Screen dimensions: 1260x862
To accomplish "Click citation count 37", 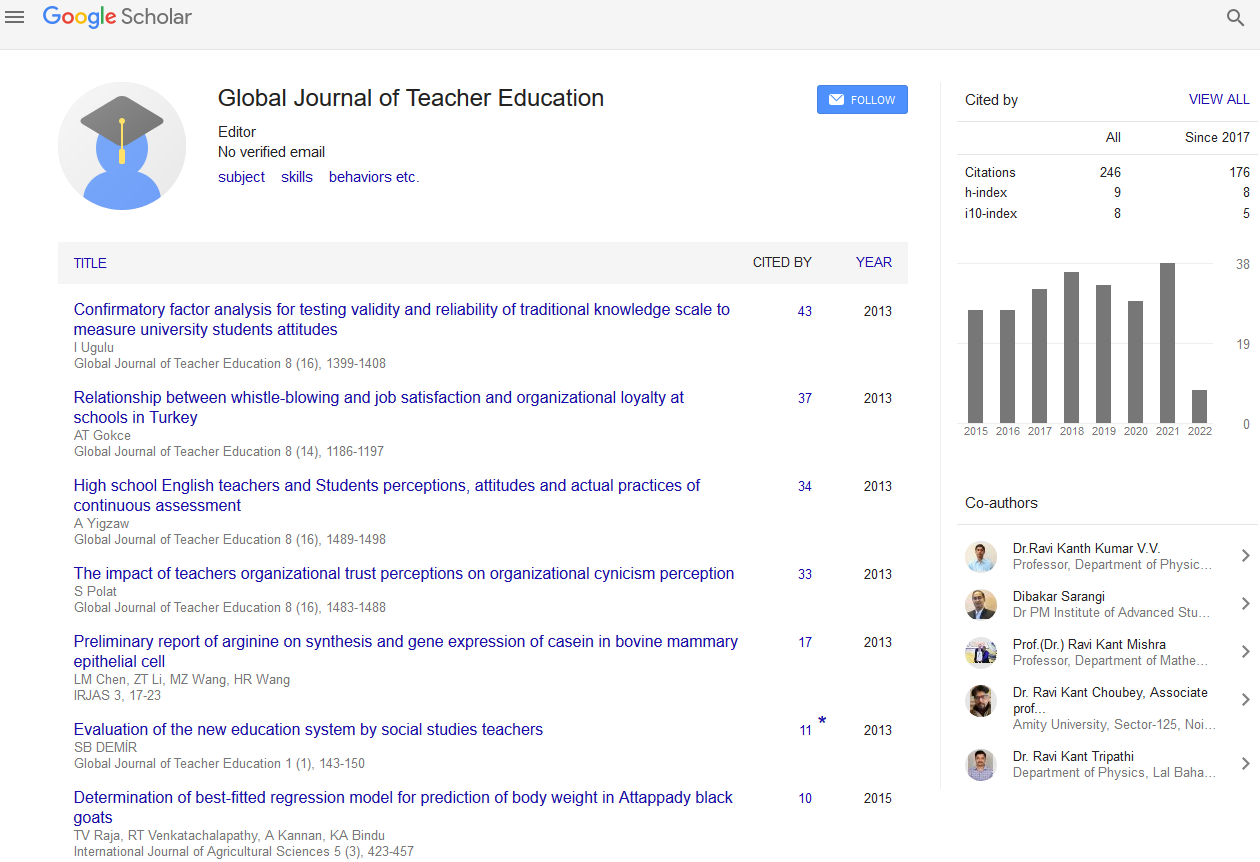I will [x=805, y=398].
